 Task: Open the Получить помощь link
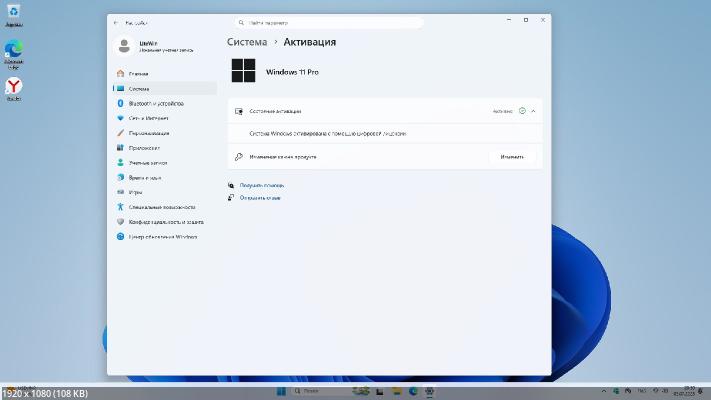(262, 185)
